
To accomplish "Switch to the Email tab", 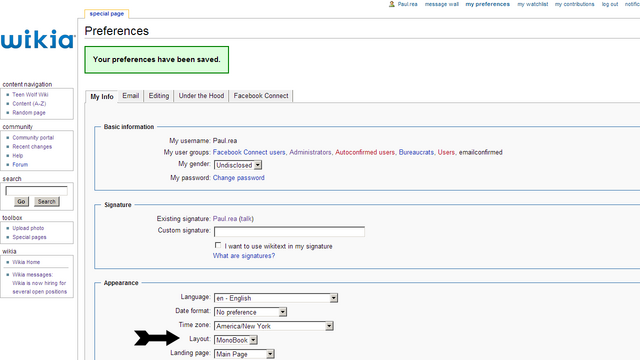I will [131, 96].
